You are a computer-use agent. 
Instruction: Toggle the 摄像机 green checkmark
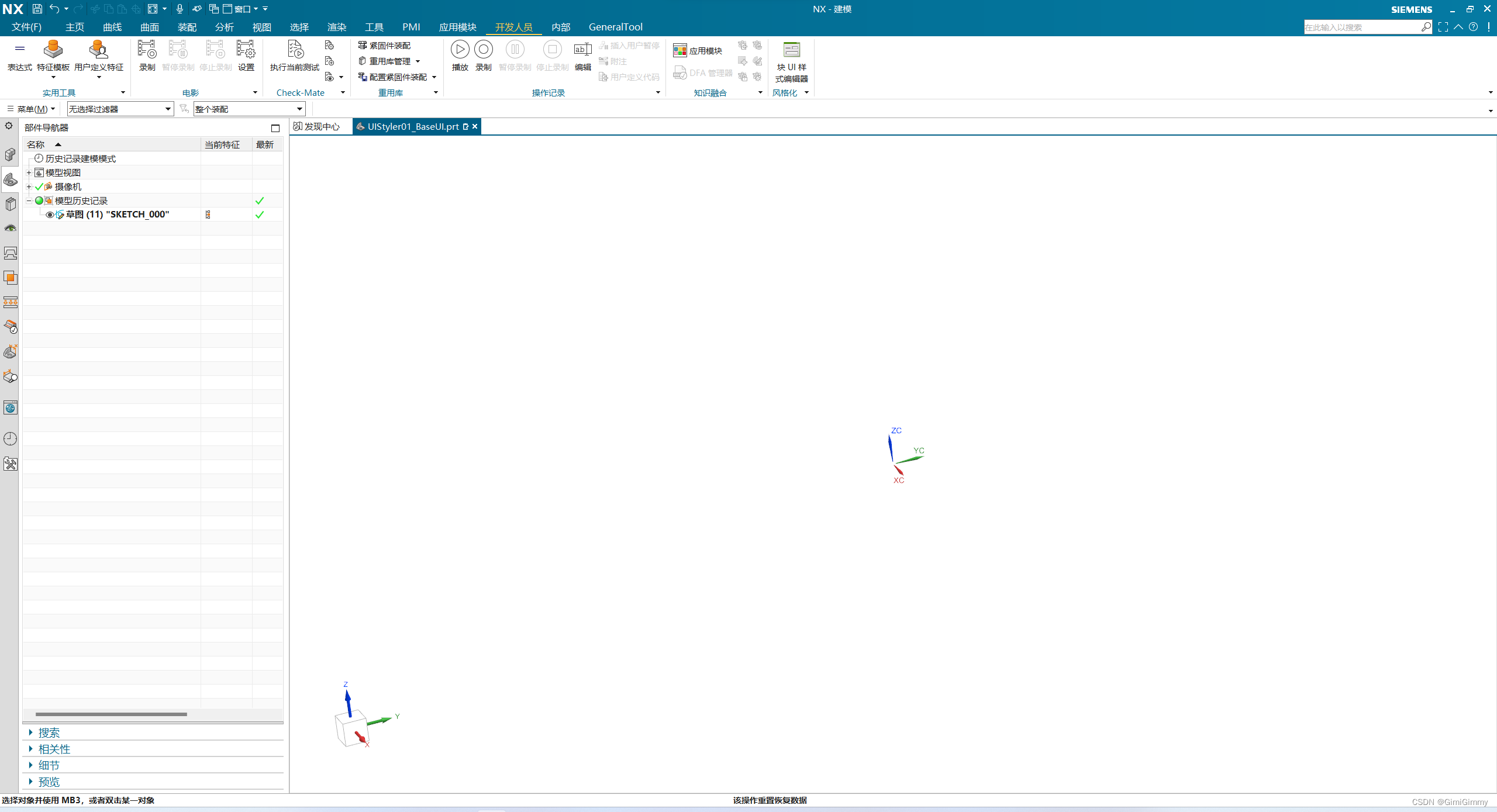point(39,186)
